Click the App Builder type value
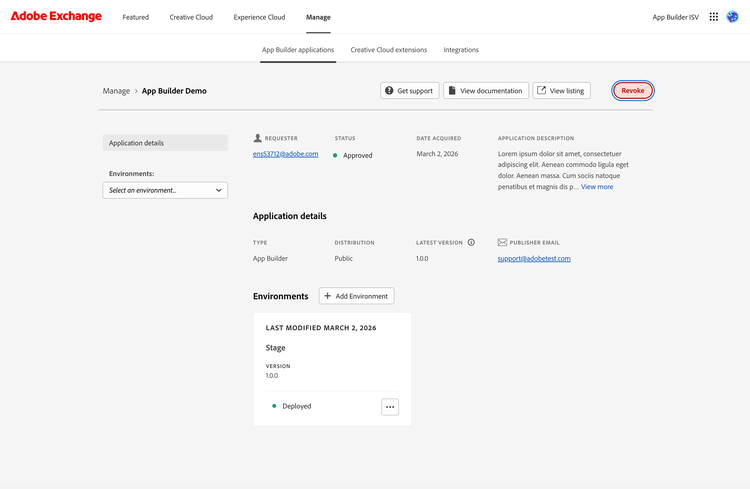The width and height of the screenshot is (750, 489). pos(270,259)
